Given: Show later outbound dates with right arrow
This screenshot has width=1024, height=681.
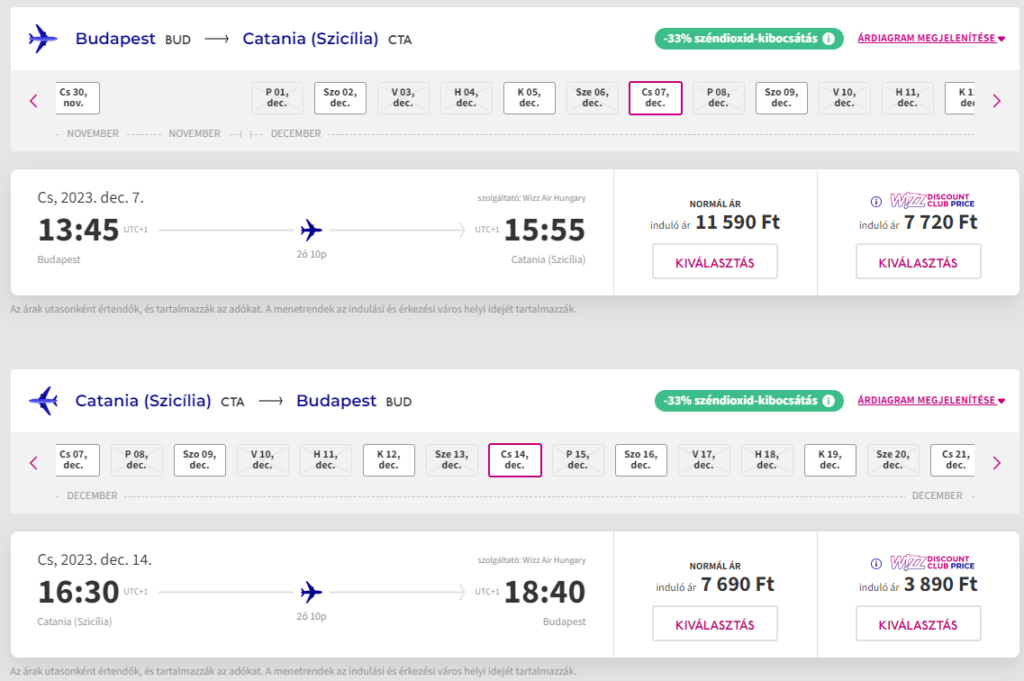Looking at the screenshot, I should (x=996, y=100).
